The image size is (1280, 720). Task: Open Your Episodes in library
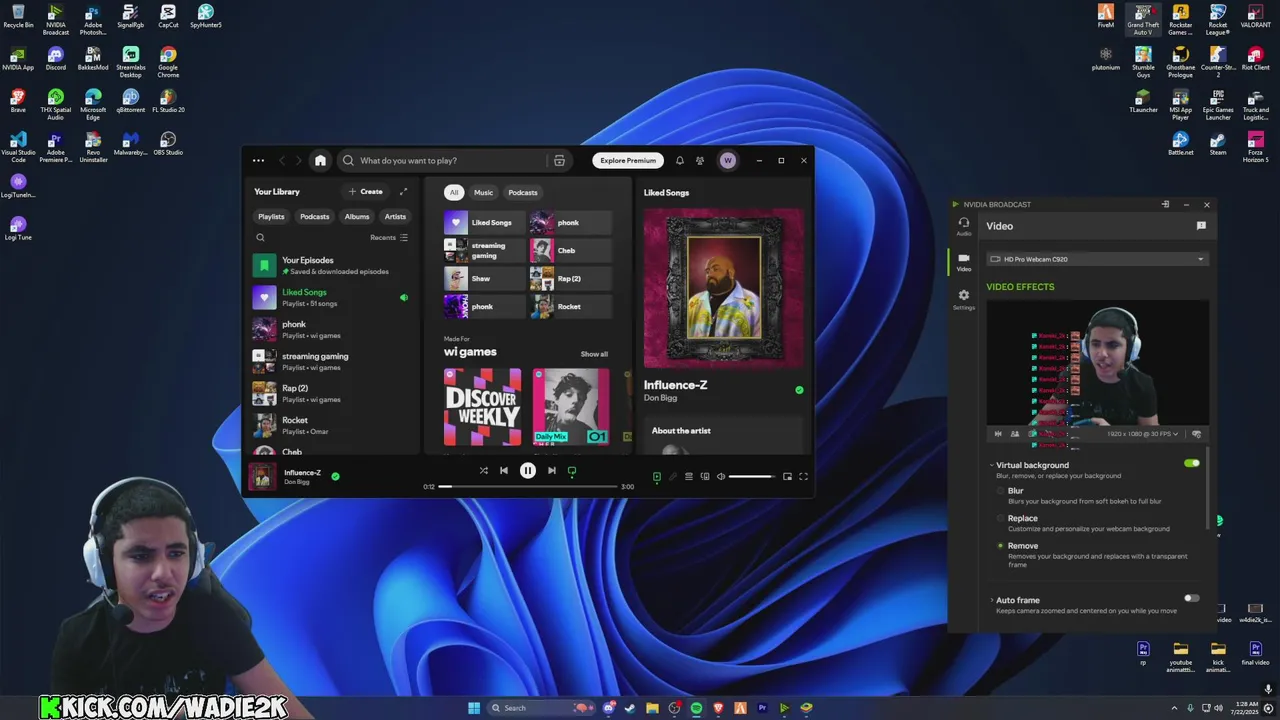(333, 265)
